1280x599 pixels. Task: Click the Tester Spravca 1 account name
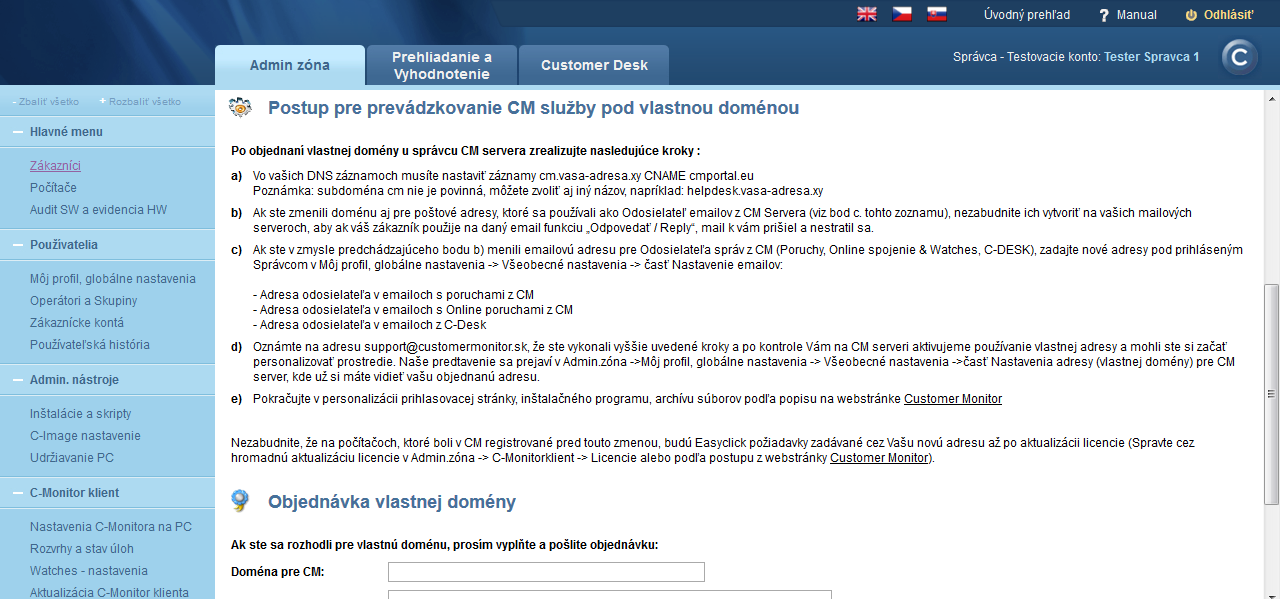[x=1151, y=57]
